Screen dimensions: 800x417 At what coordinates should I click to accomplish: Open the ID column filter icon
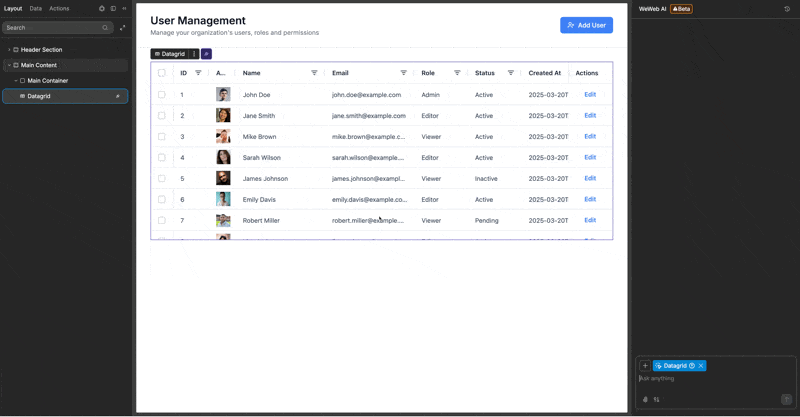pyautogui.click(x=198, y=73)
